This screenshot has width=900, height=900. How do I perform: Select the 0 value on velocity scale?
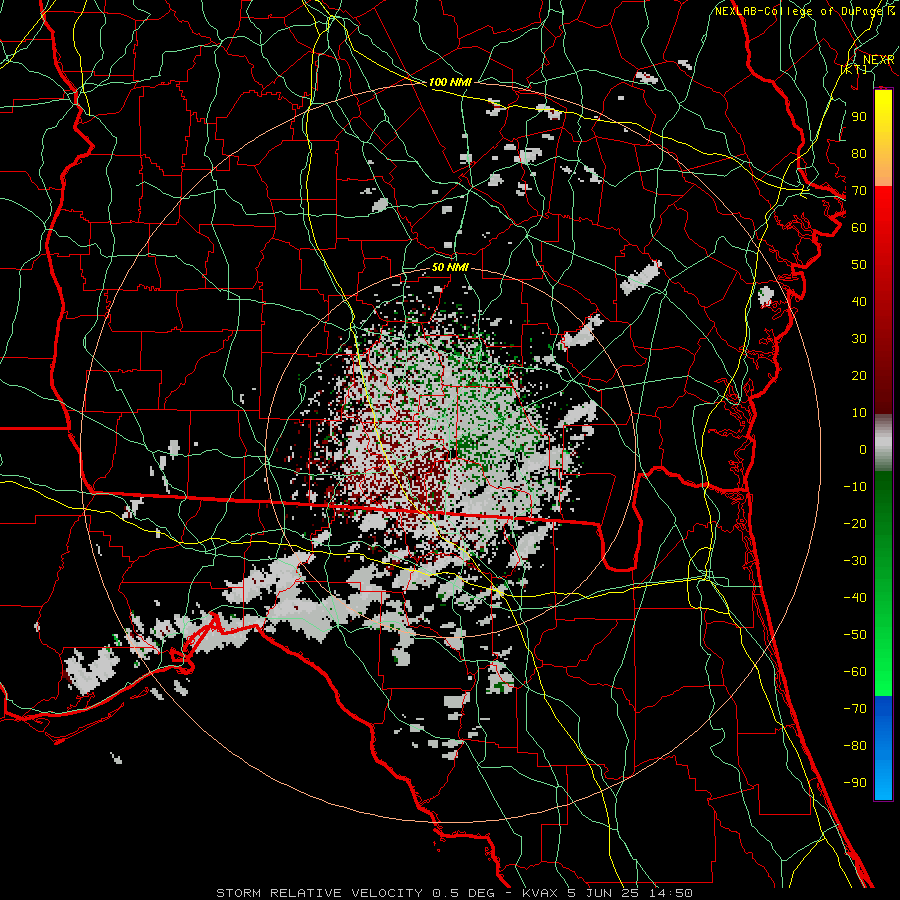pyautogui.click(x=863, y=450)
